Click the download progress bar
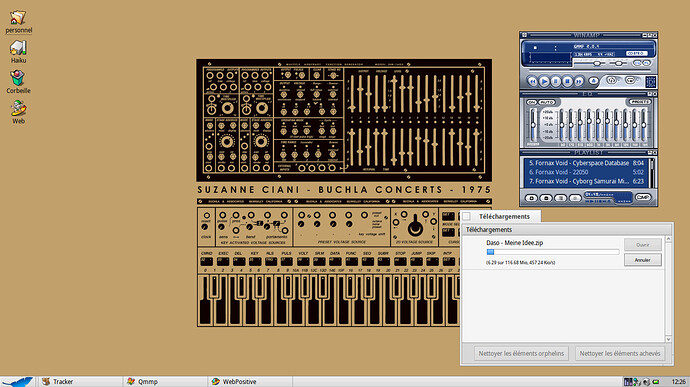This screenshot has width=690, height=387. click(x=553, y=252)
